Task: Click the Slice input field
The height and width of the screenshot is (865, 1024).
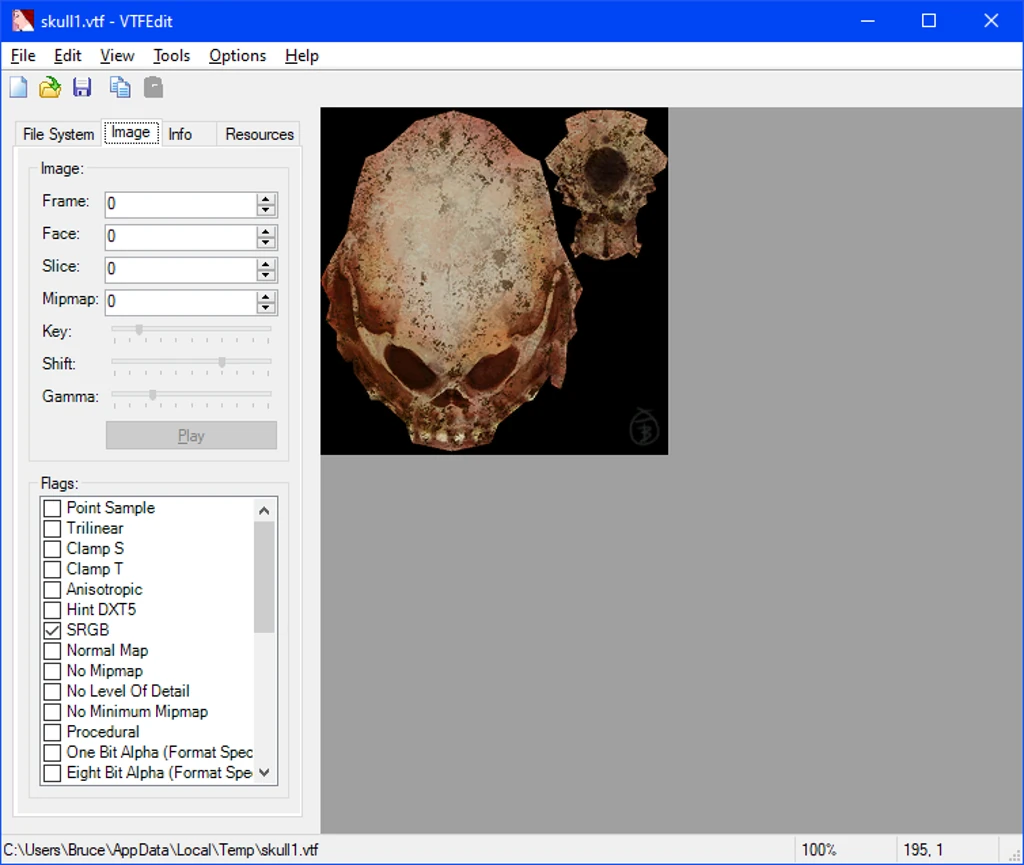Action: coord(182,269)
